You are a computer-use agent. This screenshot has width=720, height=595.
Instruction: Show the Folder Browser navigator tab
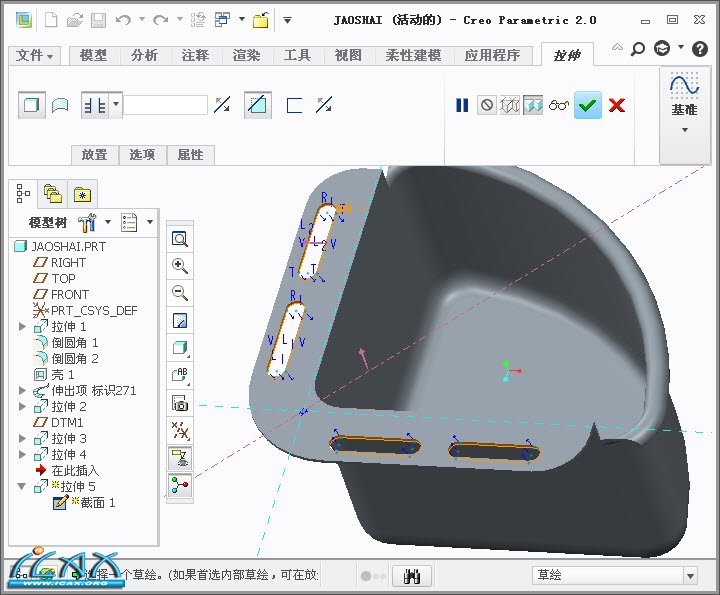[x=52, y=194]
